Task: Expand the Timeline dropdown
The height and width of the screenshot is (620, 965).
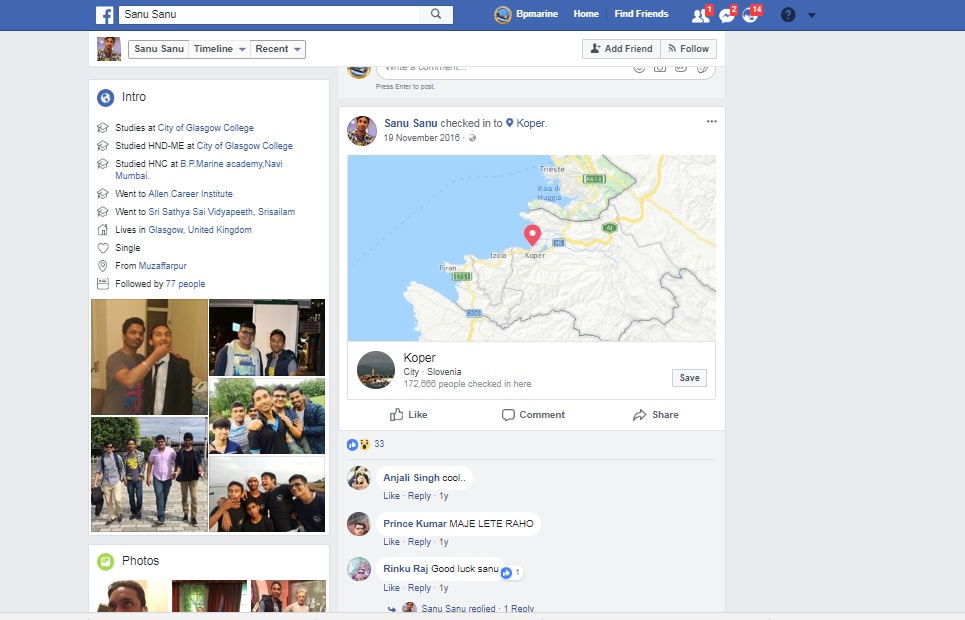Action: pyautogui.click(x=219, y=49)
